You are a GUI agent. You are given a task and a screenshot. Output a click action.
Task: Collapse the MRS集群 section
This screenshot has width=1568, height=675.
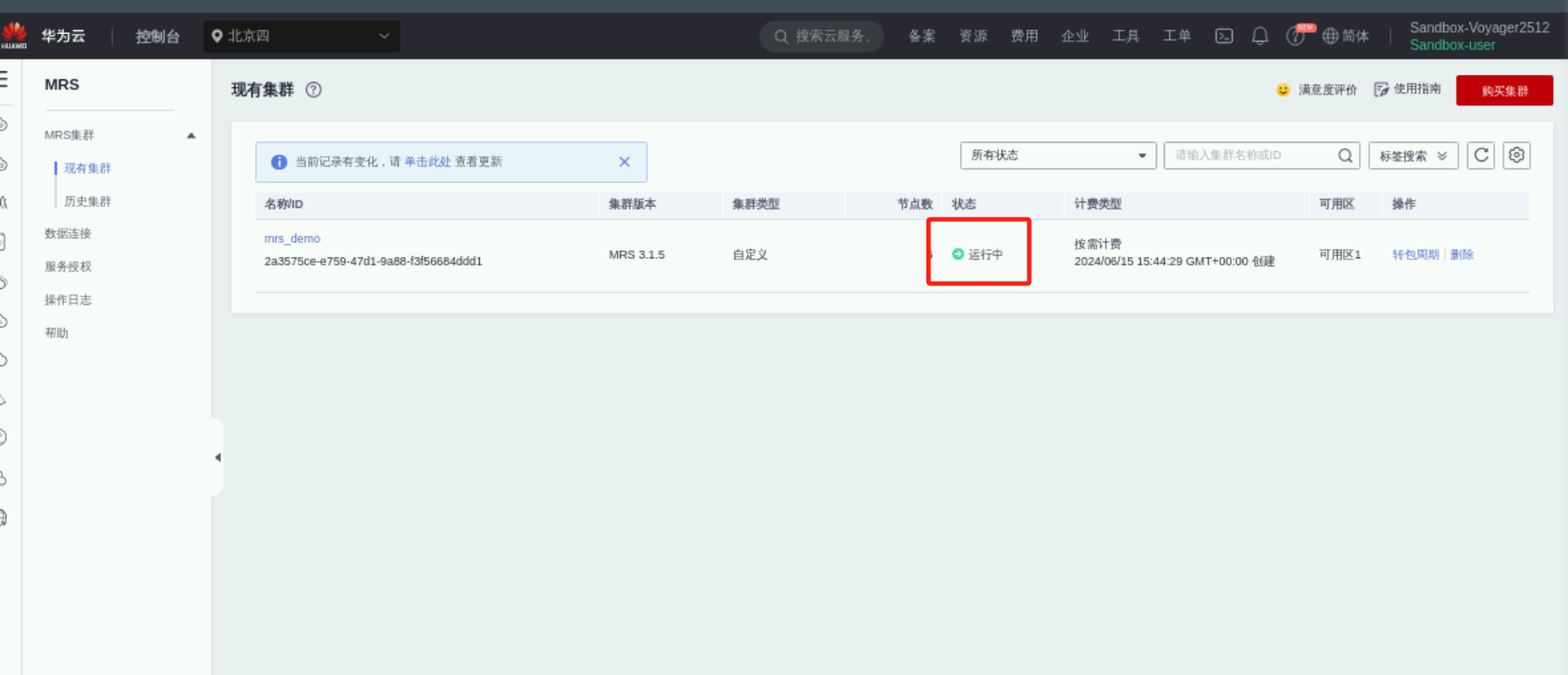(x=191, y=136)
